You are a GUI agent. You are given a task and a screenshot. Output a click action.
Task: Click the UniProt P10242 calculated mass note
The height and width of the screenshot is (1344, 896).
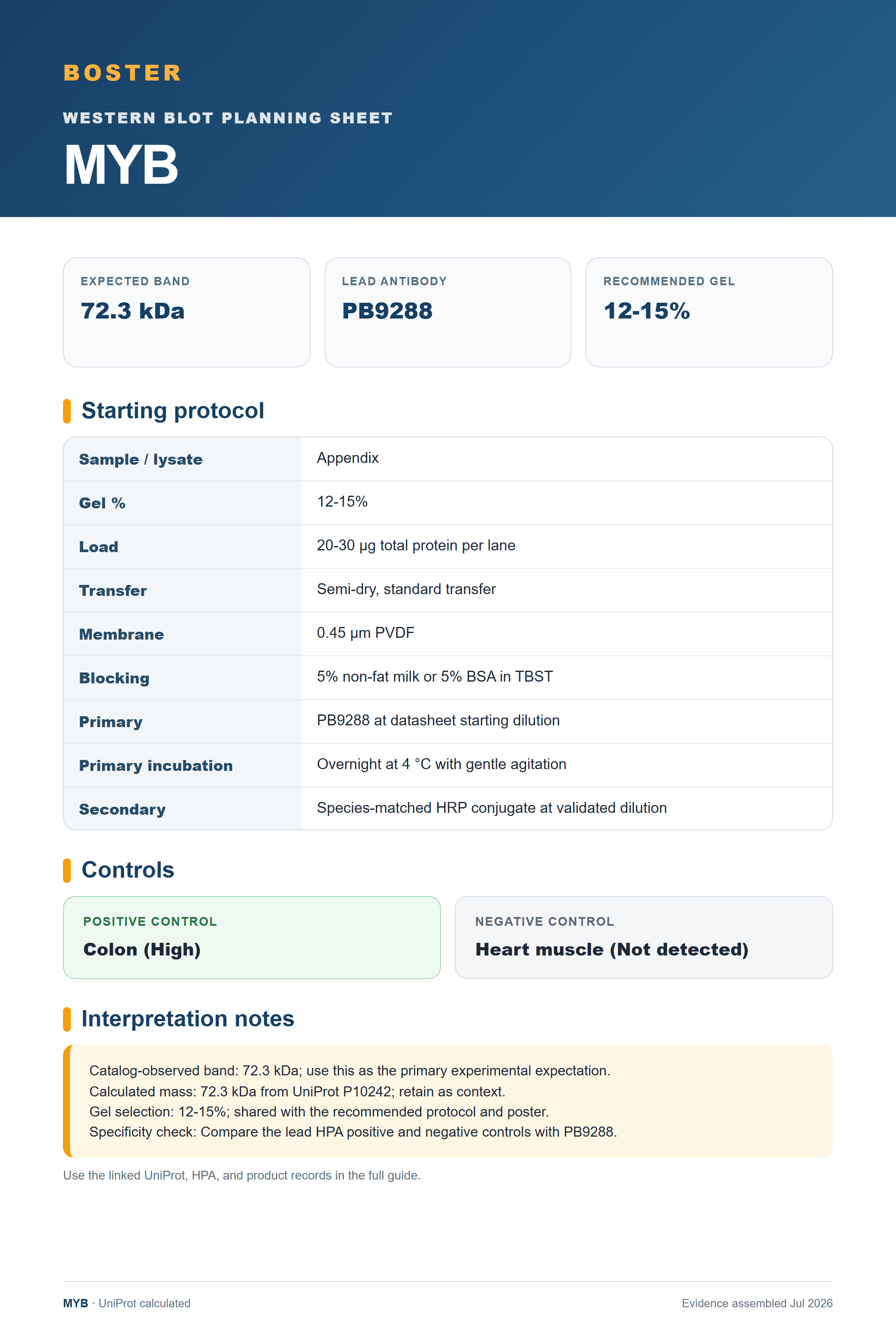point(297,1091)
